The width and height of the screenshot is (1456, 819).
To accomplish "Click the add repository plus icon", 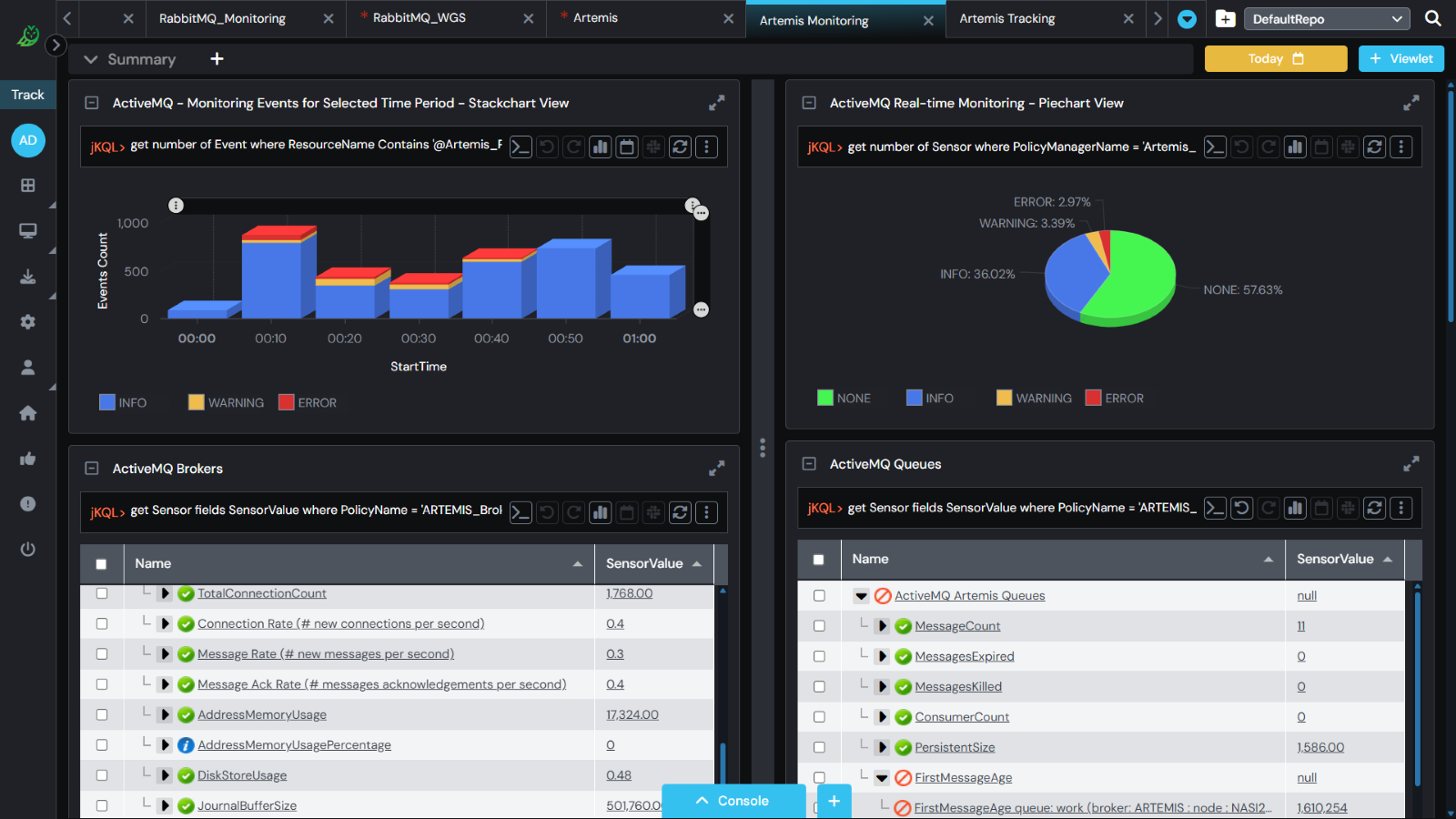I will pyautogui.click(x=1226, y=18).
